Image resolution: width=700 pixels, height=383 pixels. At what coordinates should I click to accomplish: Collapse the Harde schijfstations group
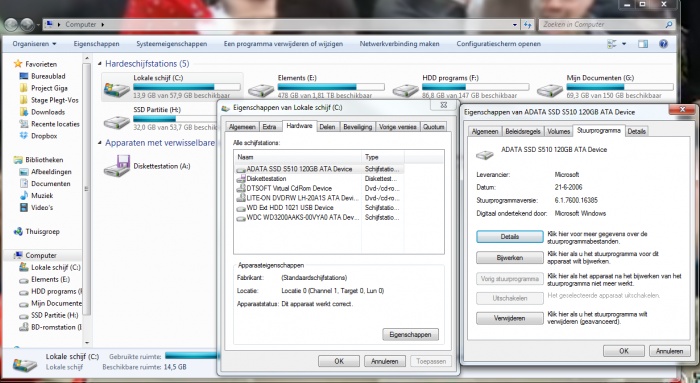(100, 64)
